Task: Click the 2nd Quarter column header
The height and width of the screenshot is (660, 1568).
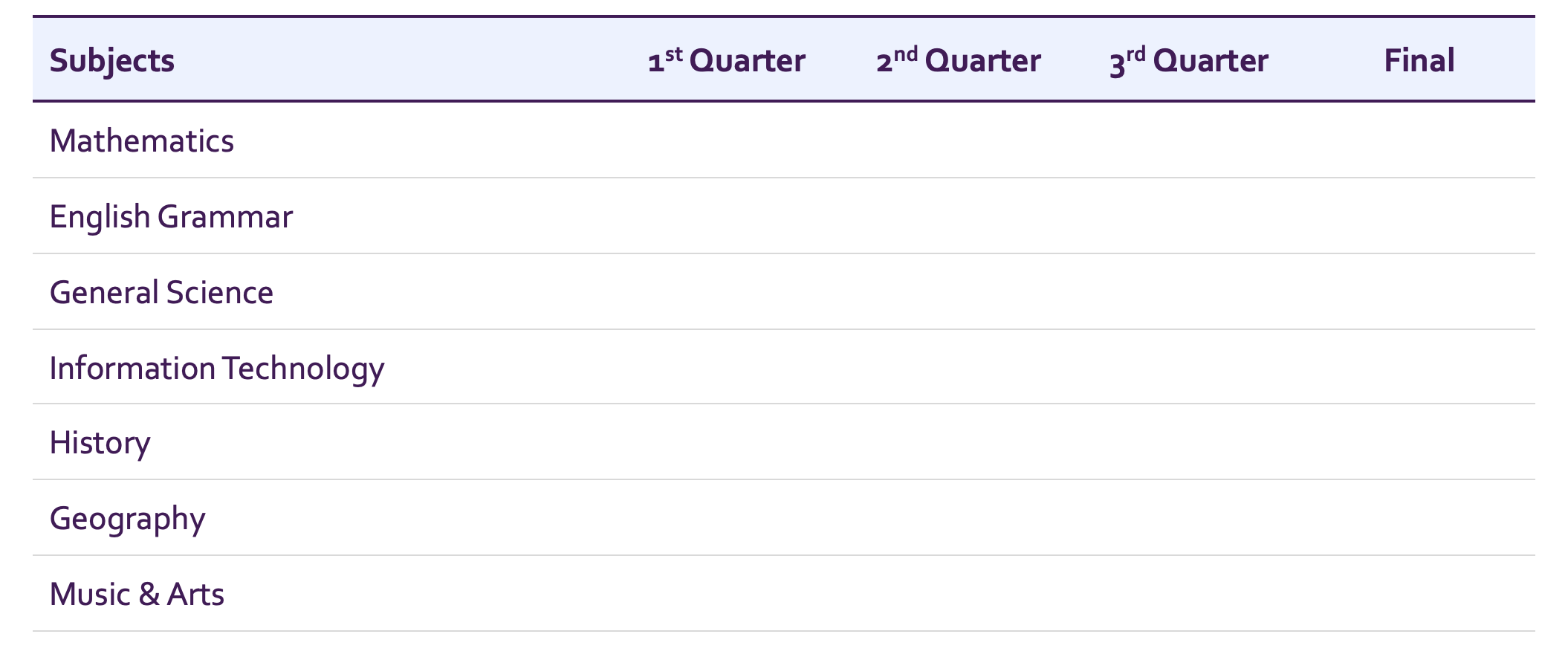Action: click(958, 60)
